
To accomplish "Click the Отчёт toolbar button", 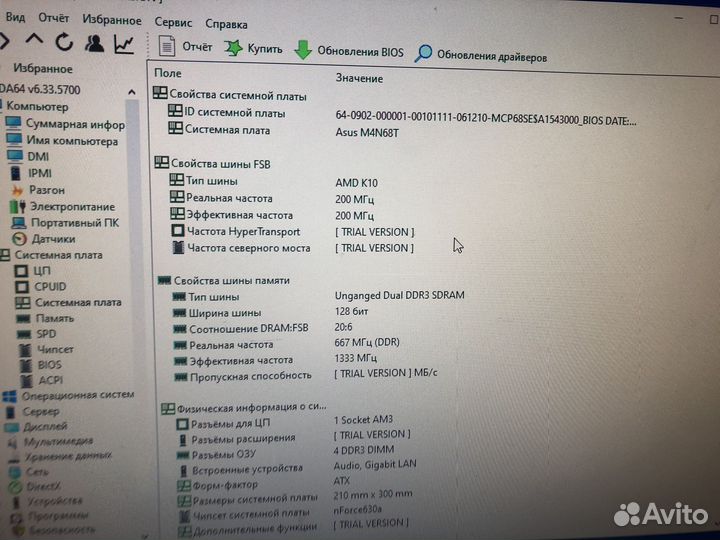I will [185, 46].
